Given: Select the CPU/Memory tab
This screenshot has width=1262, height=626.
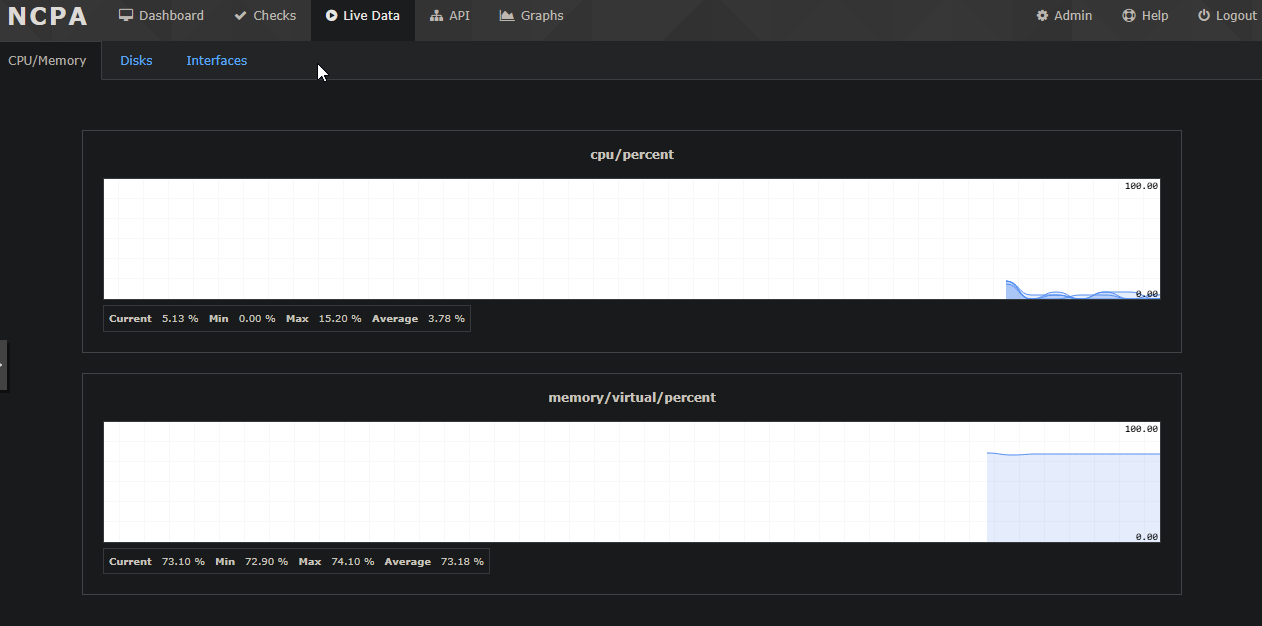Looking at the screenshot, I should pos(47,61).
